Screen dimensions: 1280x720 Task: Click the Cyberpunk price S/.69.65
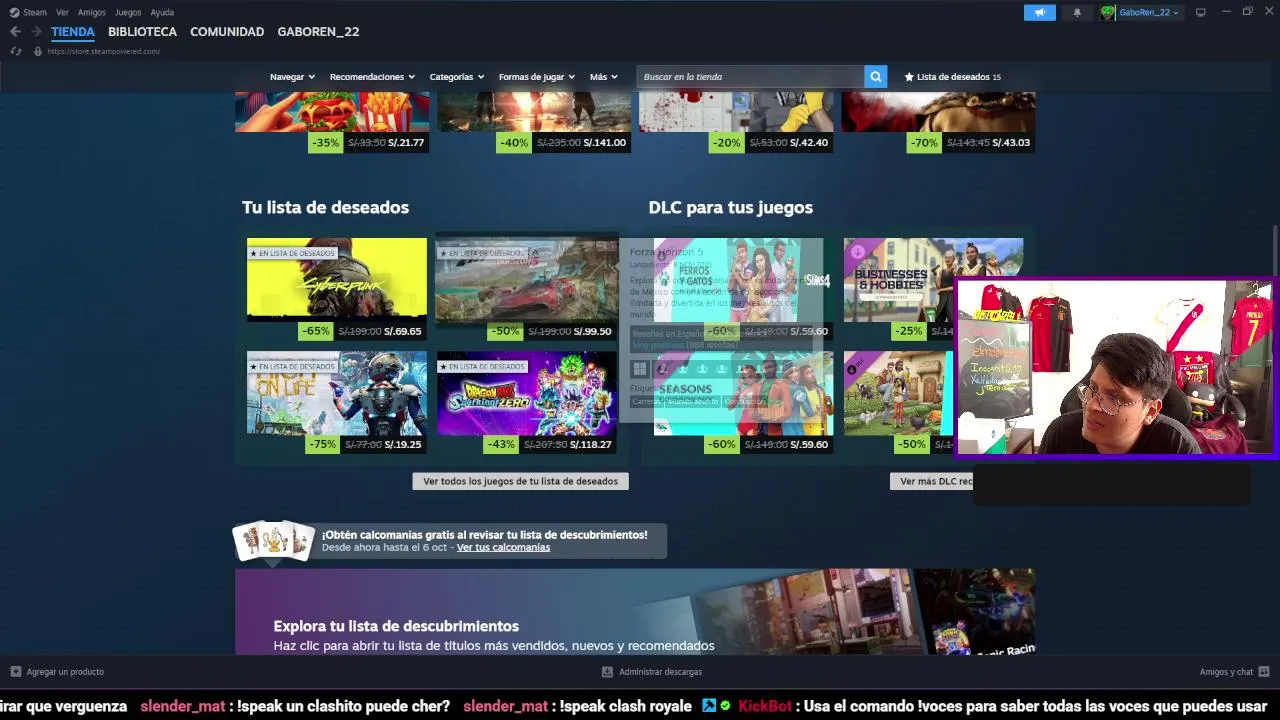tap(402, 331)
